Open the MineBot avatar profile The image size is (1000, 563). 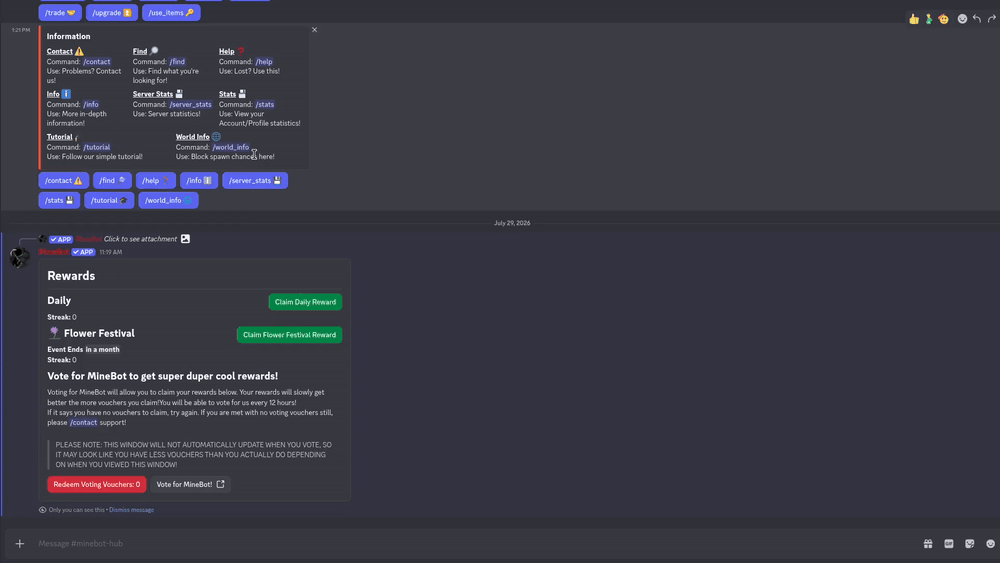pos(19,258)
